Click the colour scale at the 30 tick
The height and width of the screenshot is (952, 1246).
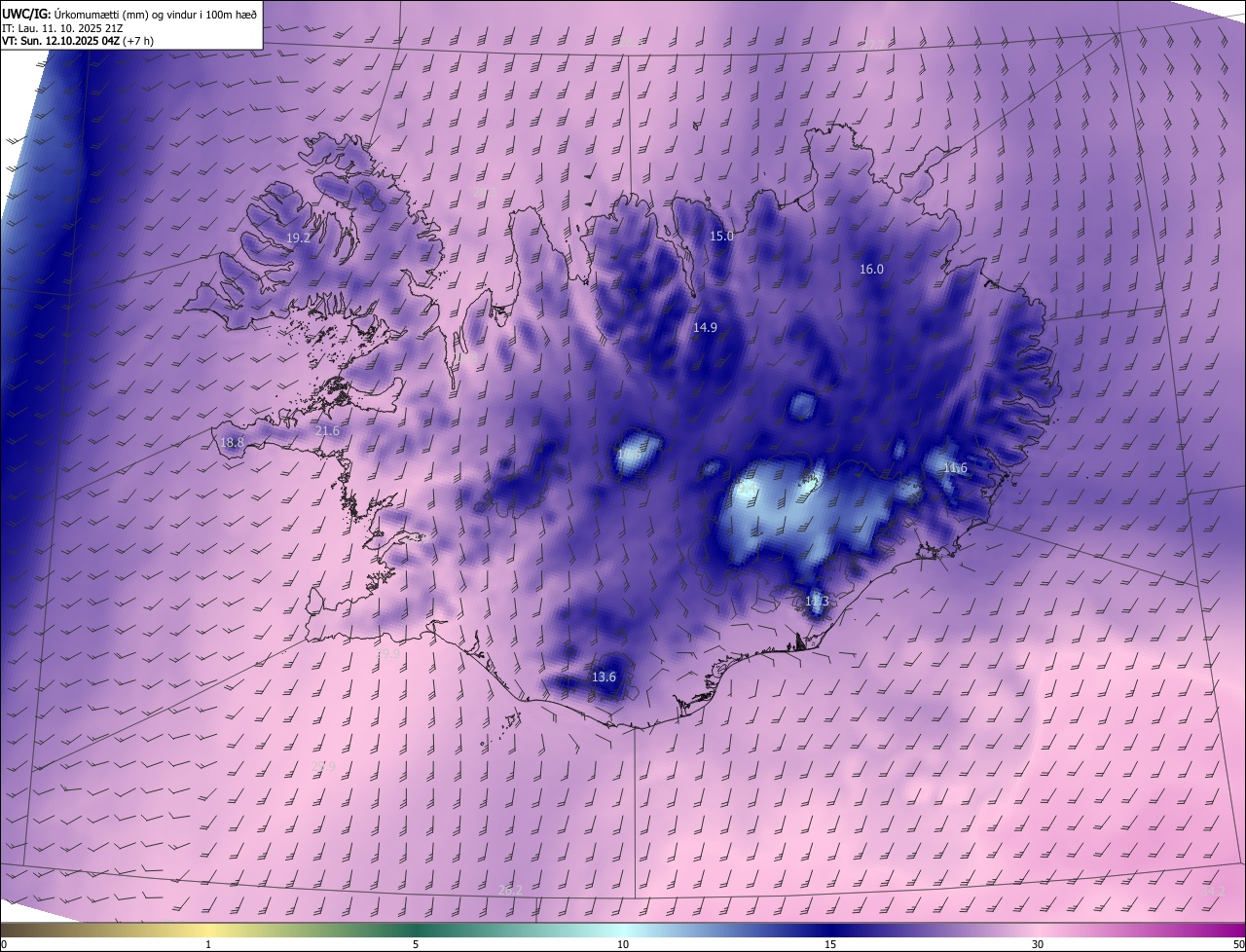coord(1038,944)
